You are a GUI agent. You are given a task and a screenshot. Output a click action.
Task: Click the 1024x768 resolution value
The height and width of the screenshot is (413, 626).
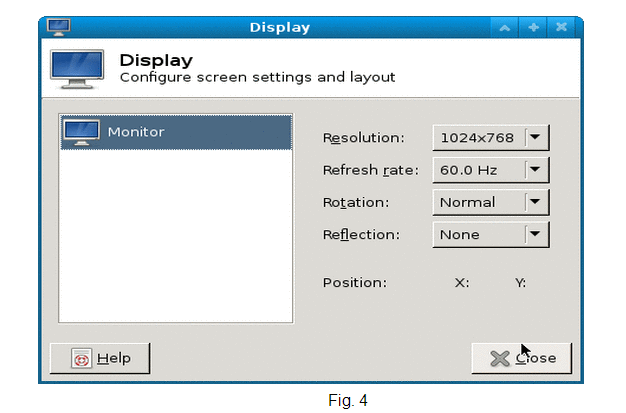tap(477, 138)
